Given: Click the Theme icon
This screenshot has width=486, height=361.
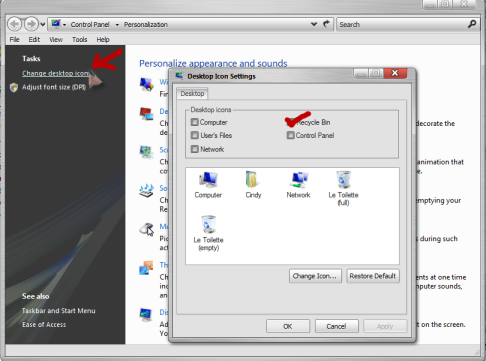Looking at the screenshot, I should [146, 268].
